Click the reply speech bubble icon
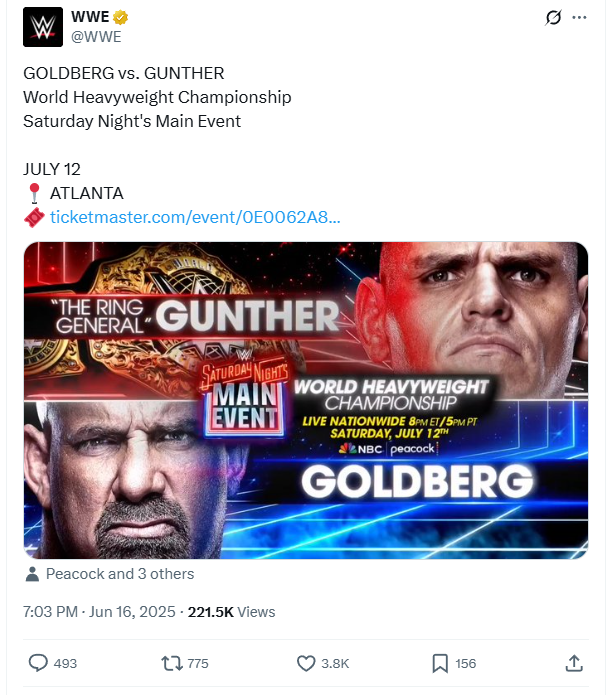This screenshot has height=695, width=607. click(x=38, y=663)
